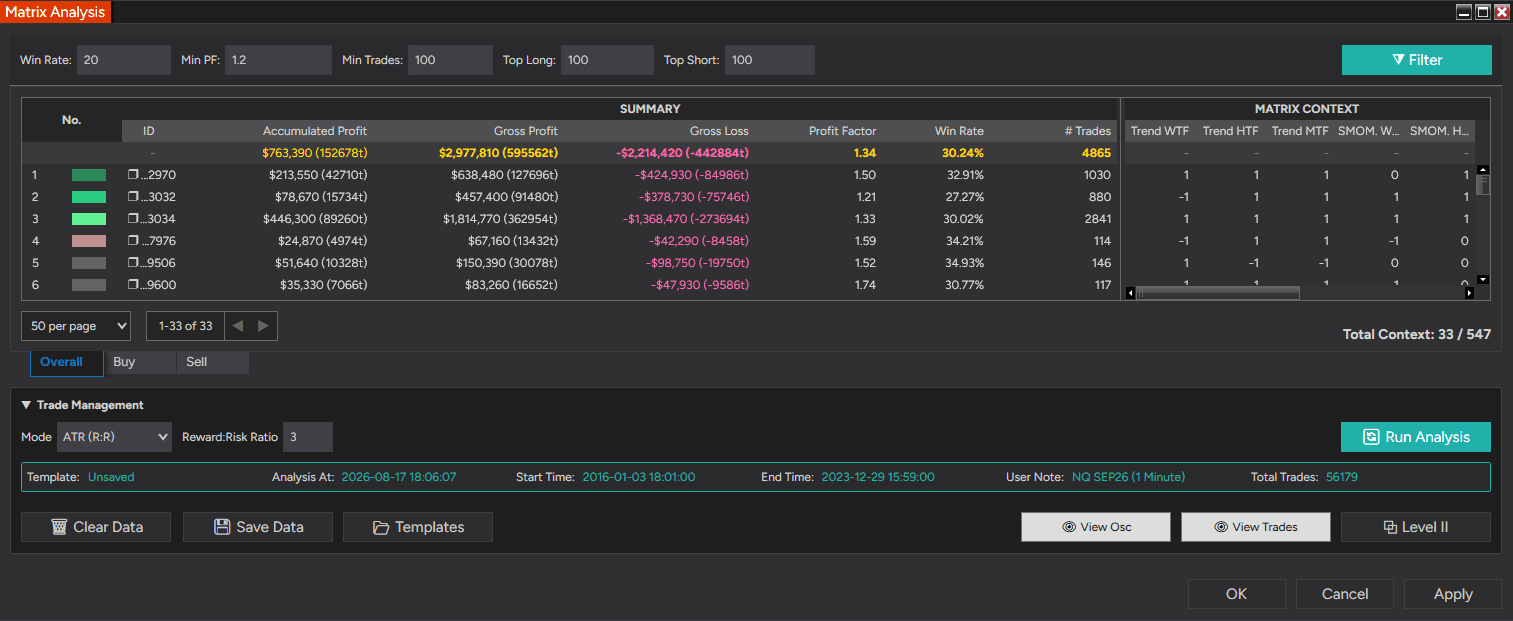The width and height of the screenshot is (1513, 621).
Task: Click the dark green swatch in row 1
Action: coord(89,175)
